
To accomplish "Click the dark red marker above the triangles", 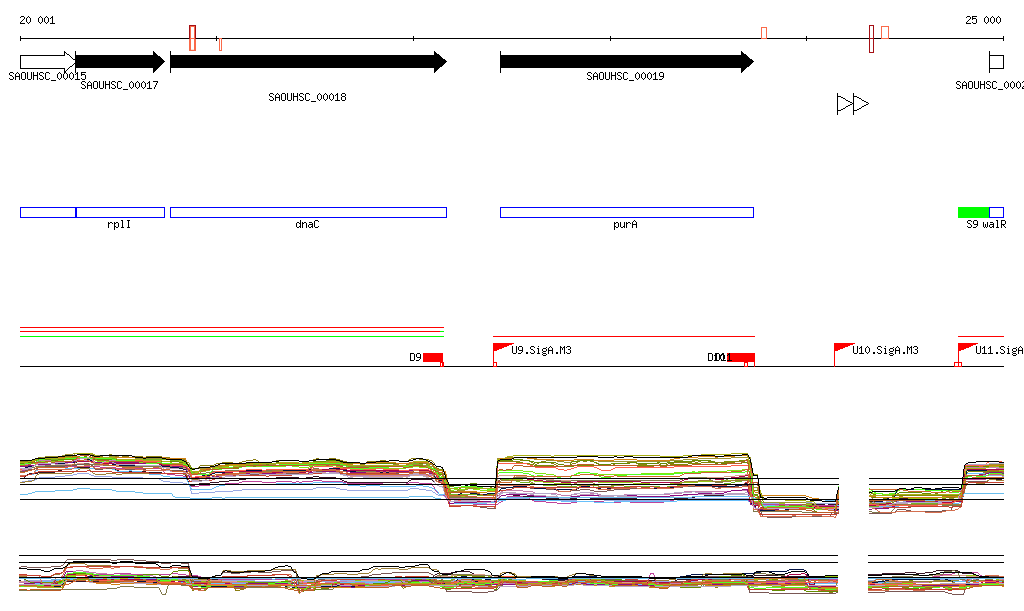I will 872,39.
